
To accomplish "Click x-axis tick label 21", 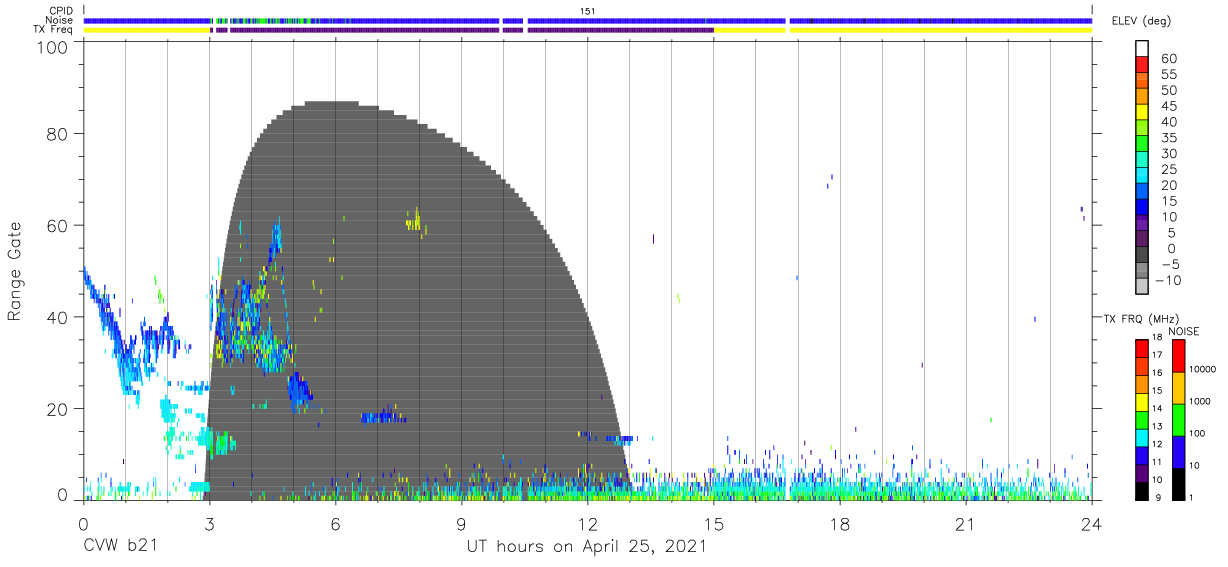I will (966, 524).
